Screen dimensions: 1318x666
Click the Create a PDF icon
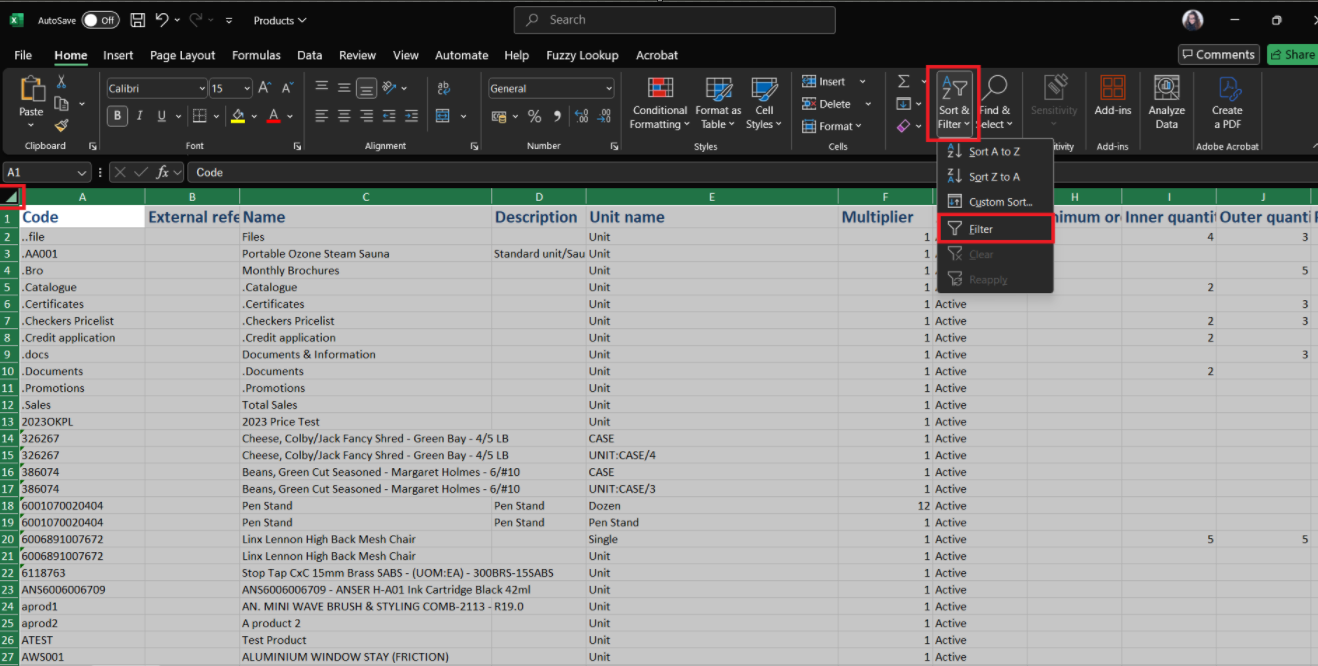coord(1227,103)
